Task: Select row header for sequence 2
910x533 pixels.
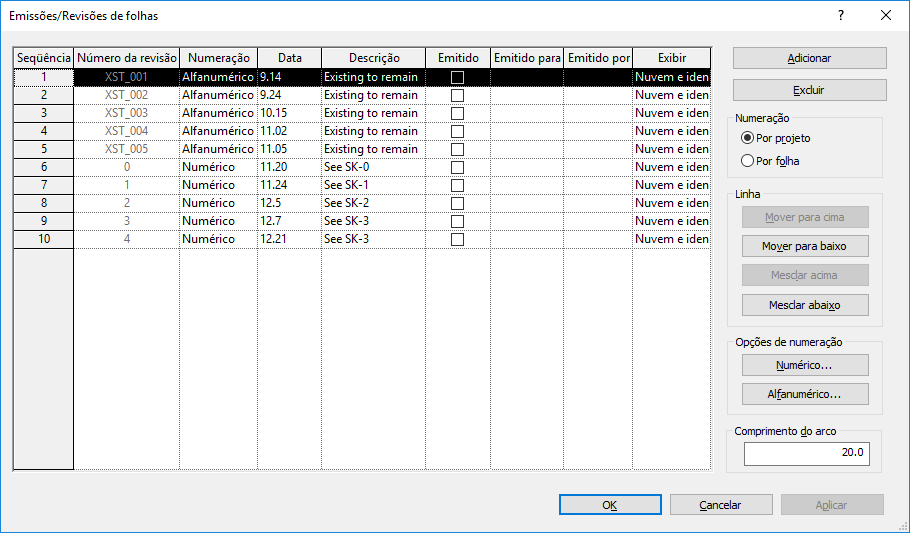Action: (44, 95)
